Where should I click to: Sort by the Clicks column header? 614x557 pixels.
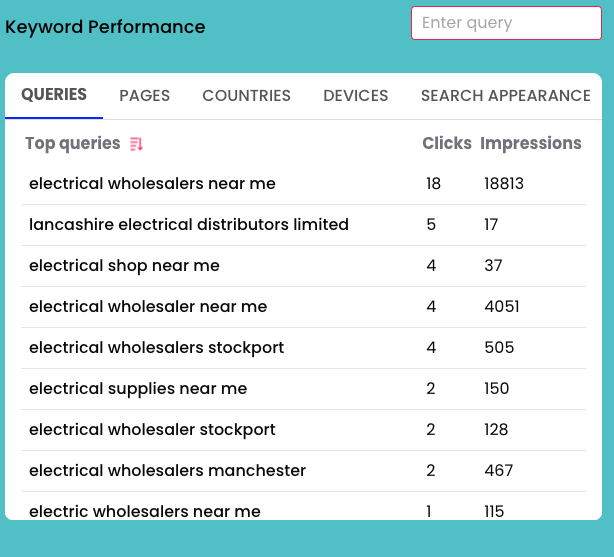[x=446, y=144]
